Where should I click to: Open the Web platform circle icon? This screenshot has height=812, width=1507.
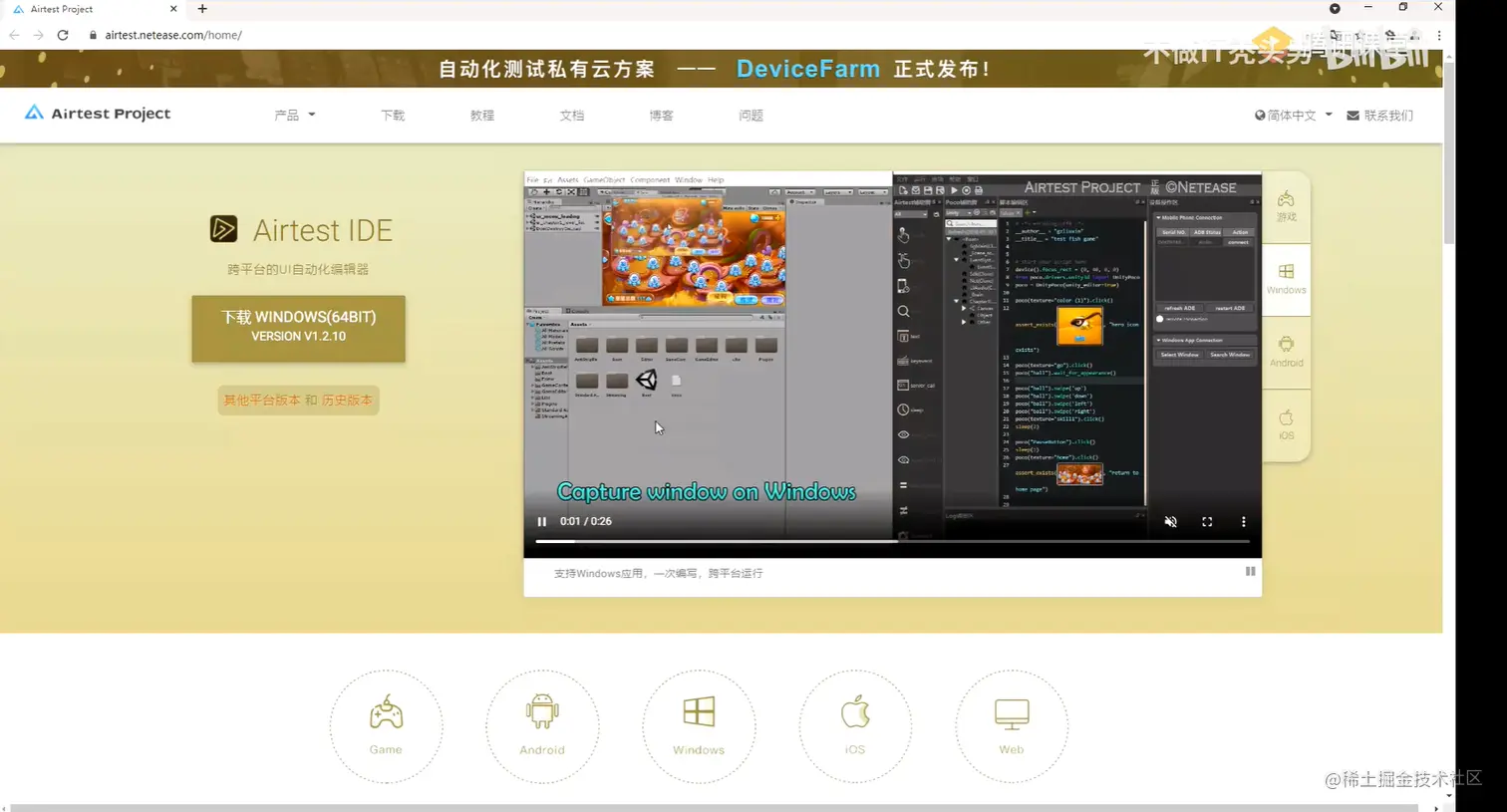pyautogui.click(x=1012, y=726)
